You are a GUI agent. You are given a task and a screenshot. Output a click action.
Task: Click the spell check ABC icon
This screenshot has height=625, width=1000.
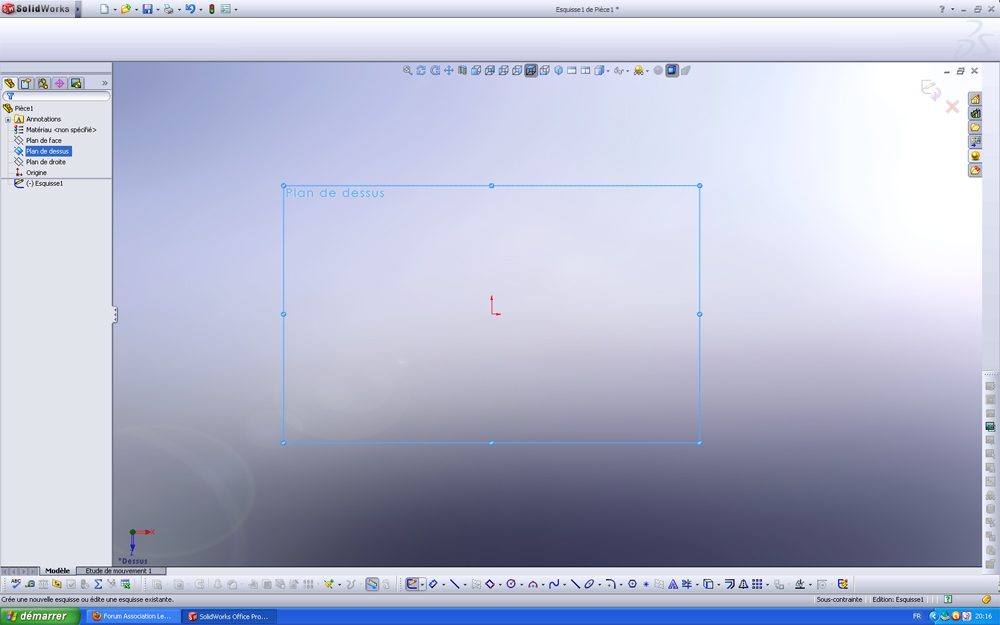(15, 584)
